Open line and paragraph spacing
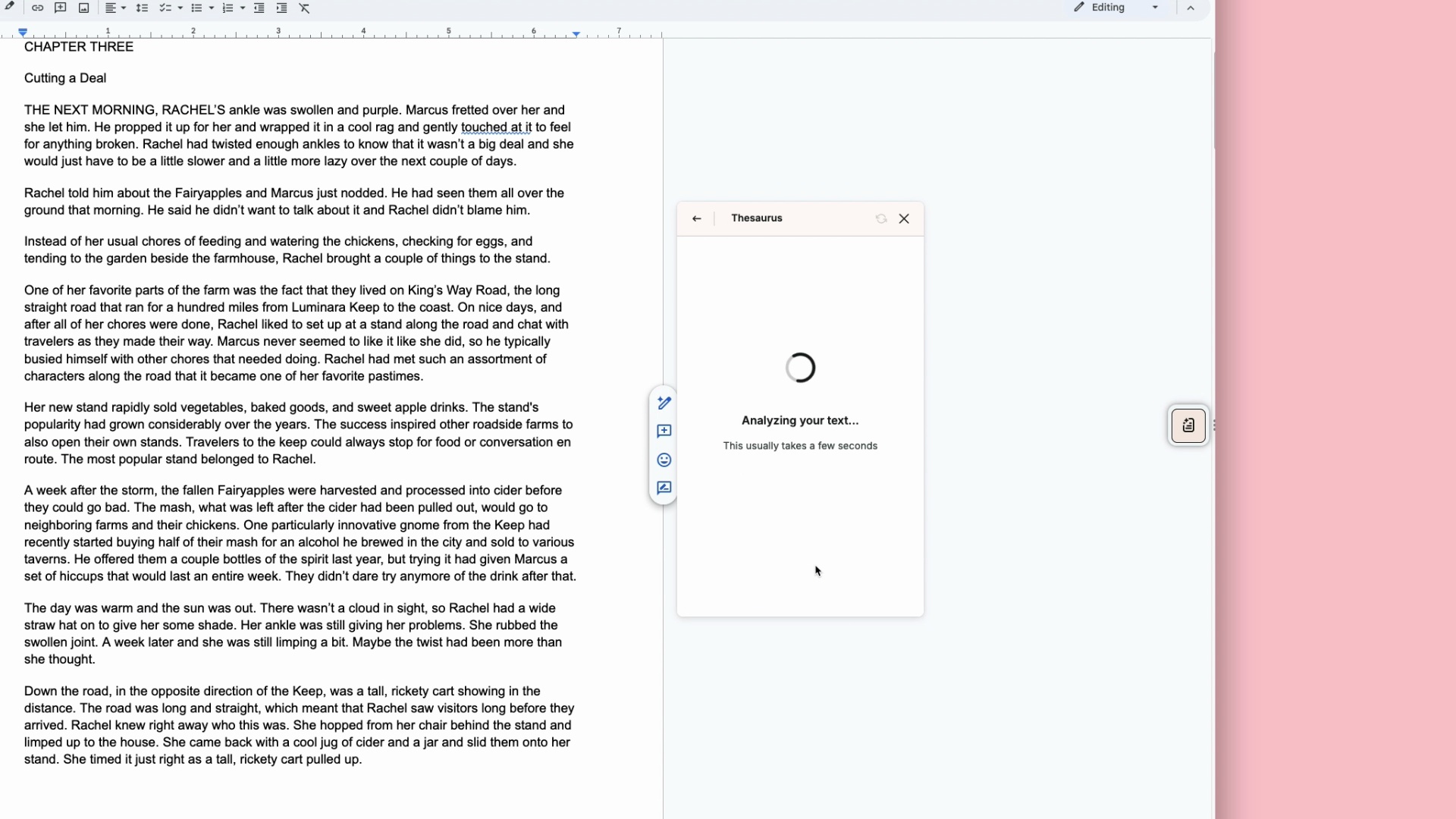Screen dimensions: 1456x819 (142, 8)
